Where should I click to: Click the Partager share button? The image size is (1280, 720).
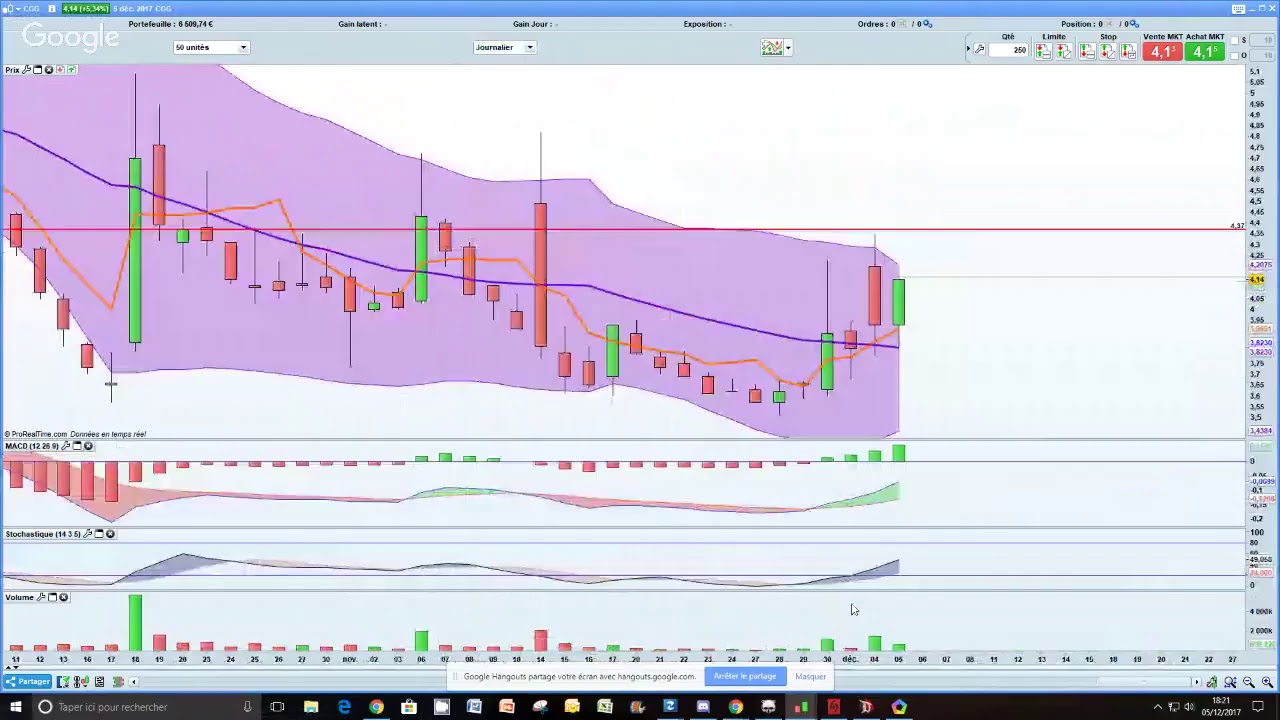coord(27,682)
